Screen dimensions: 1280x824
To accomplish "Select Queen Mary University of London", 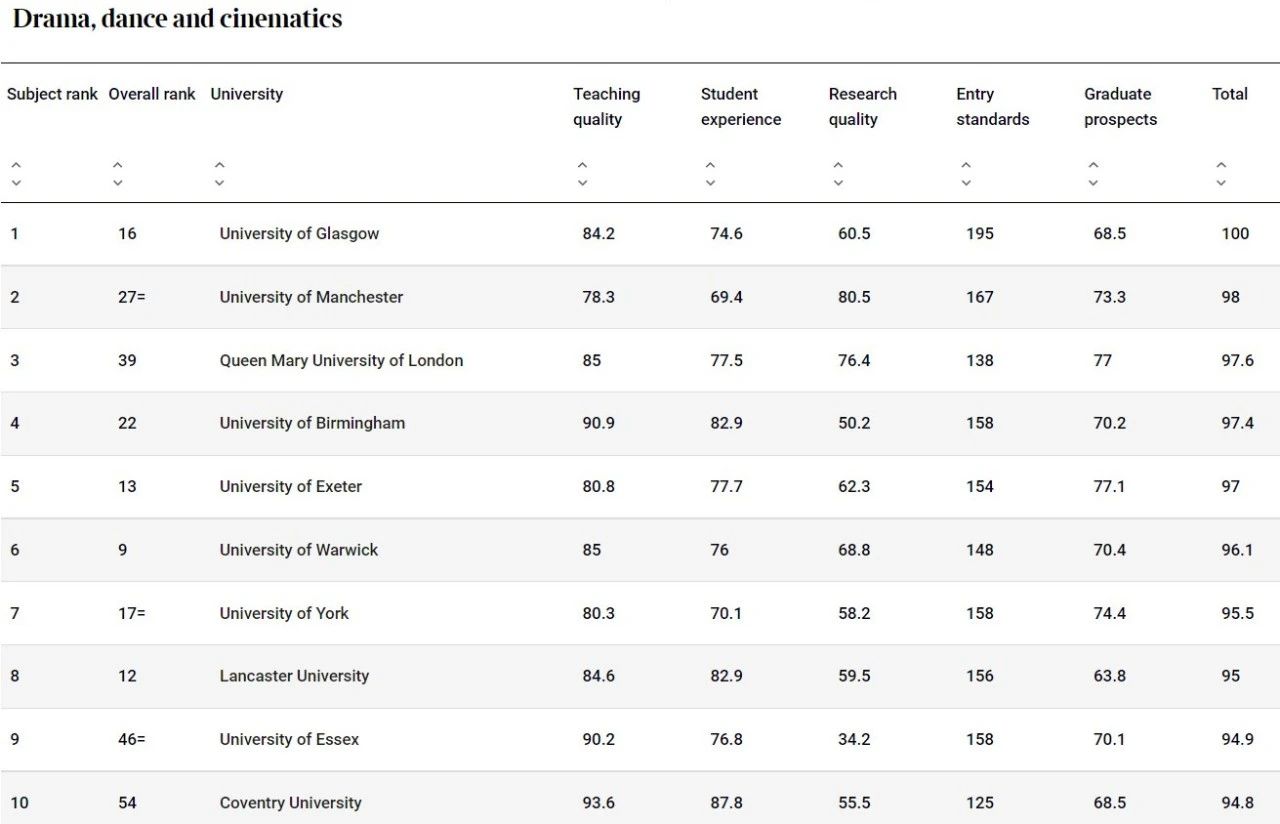I will [341, 360].
